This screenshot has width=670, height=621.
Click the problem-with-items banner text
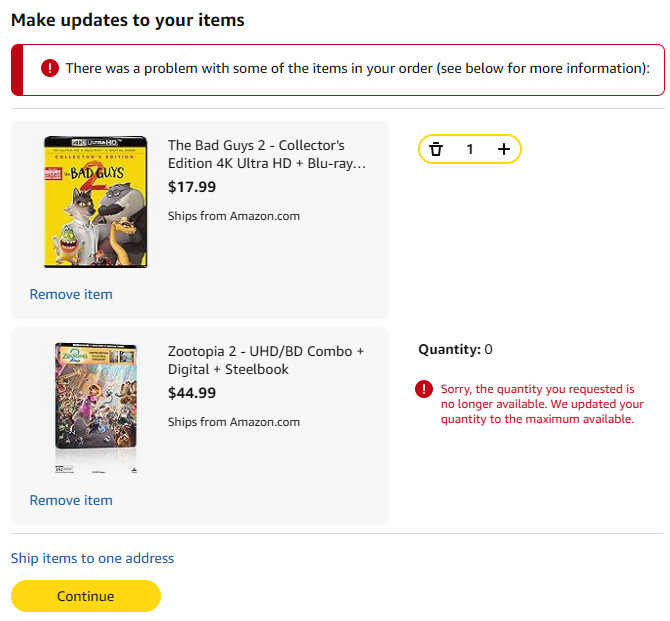coord(358,68)
